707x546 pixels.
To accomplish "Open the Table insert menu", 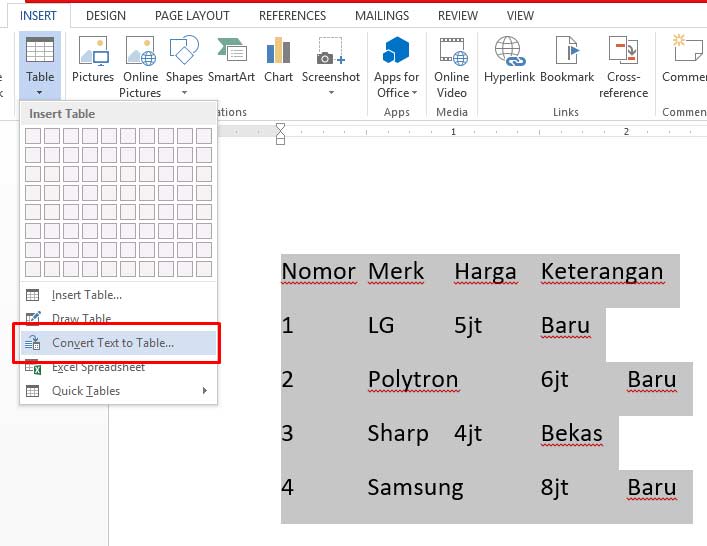I will click(40, 66).
